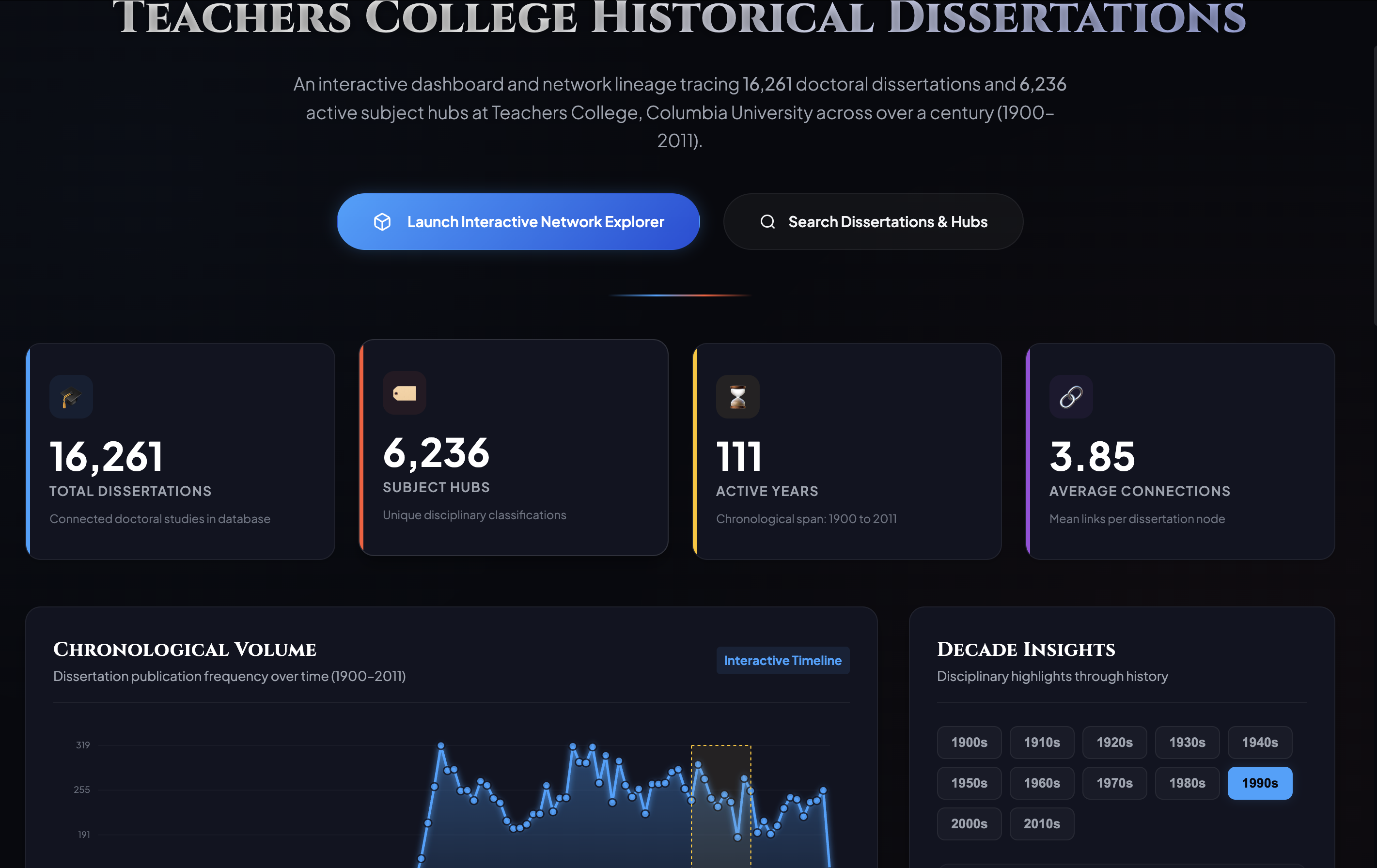Click the Teachers College Historical Dissertations title
Screen dimensions: 1377x868
[x=679, y=17]
